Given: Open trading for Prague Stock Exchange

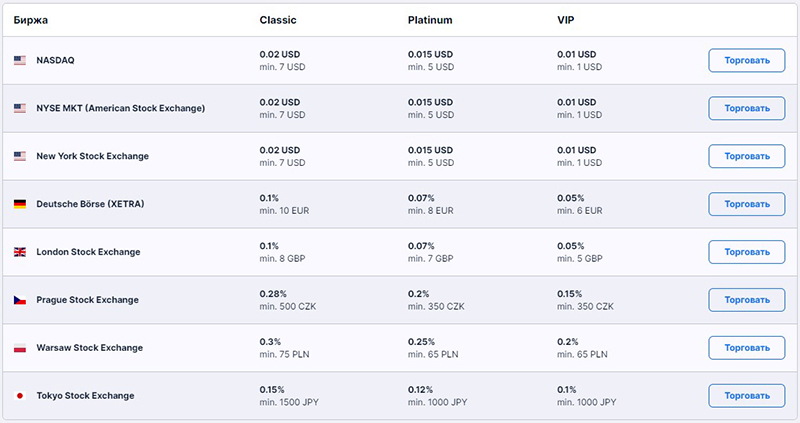Looking at the screenshot, I should [746, 300].
